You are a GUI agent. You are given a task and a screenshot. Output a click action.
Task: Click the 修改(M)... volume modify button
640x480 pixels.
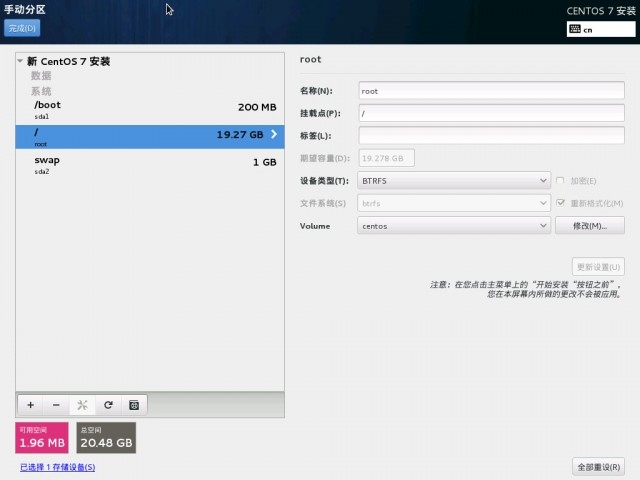click(x=590, y=226)
